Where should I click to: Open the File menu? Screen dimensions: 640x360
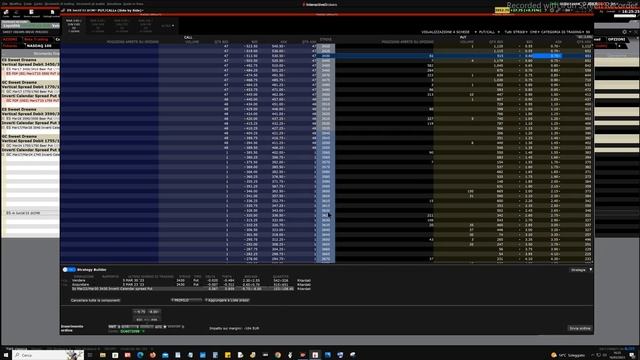click(5, 4)
